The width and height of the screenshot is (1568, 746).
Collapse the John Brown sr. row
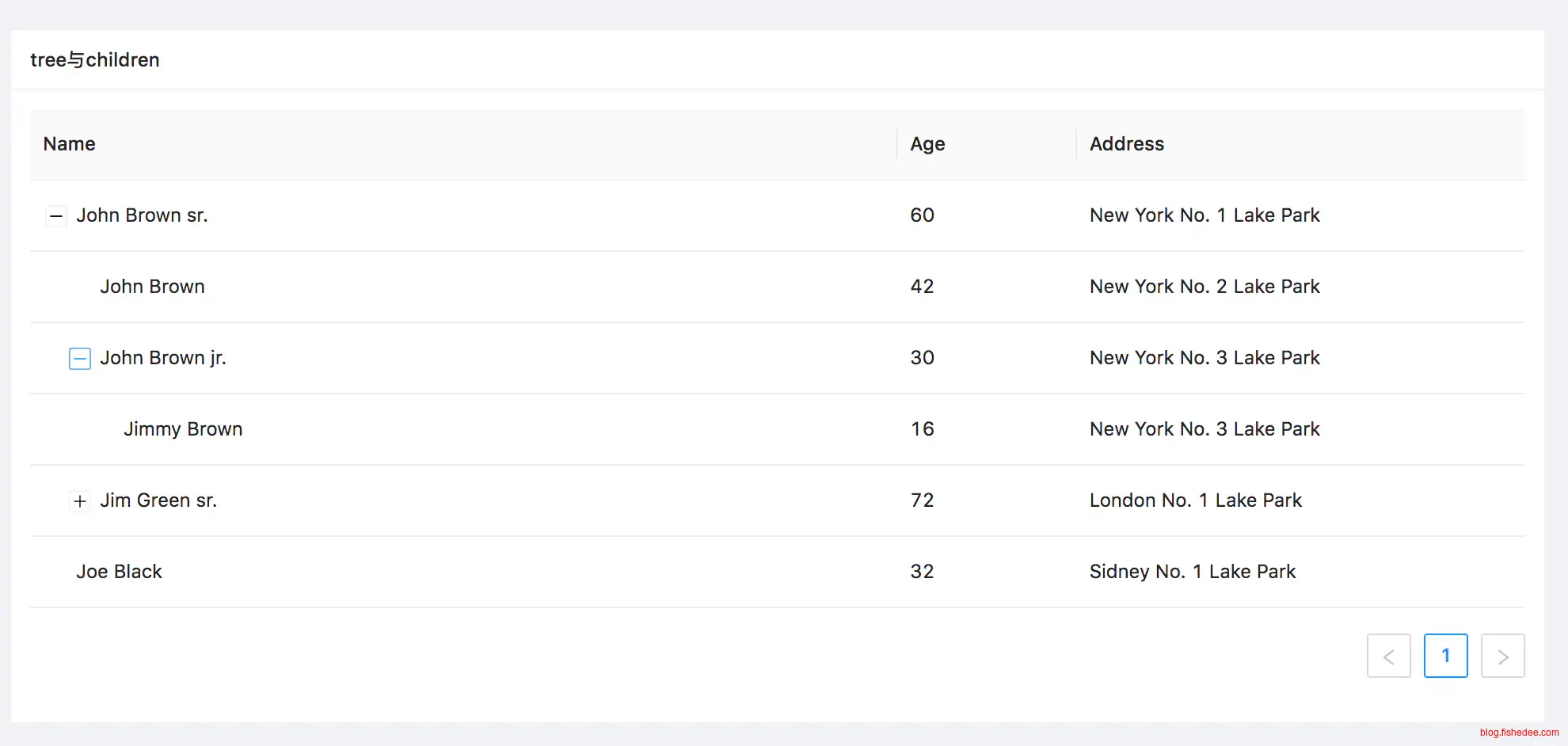(x=56, y=215)
